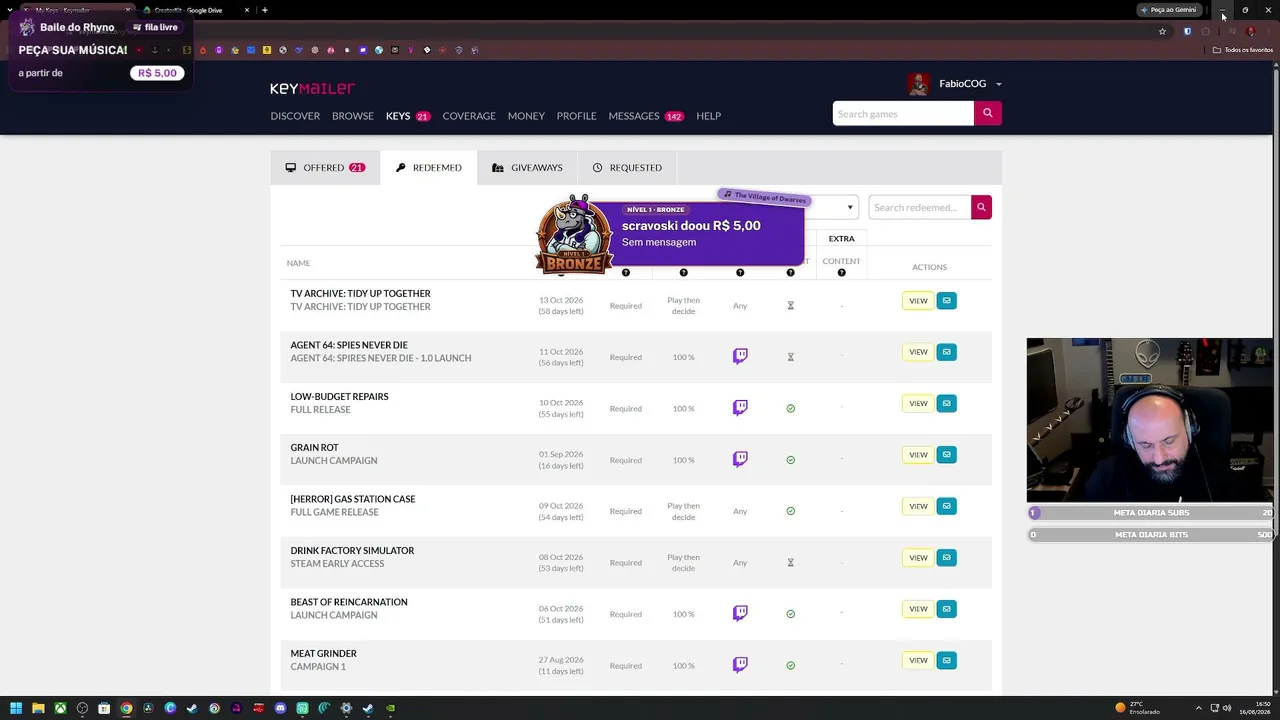The height and width of the screenshot is (720, 1280).
Task: Open Discord from the taskbar
Action: pos(280,708)
